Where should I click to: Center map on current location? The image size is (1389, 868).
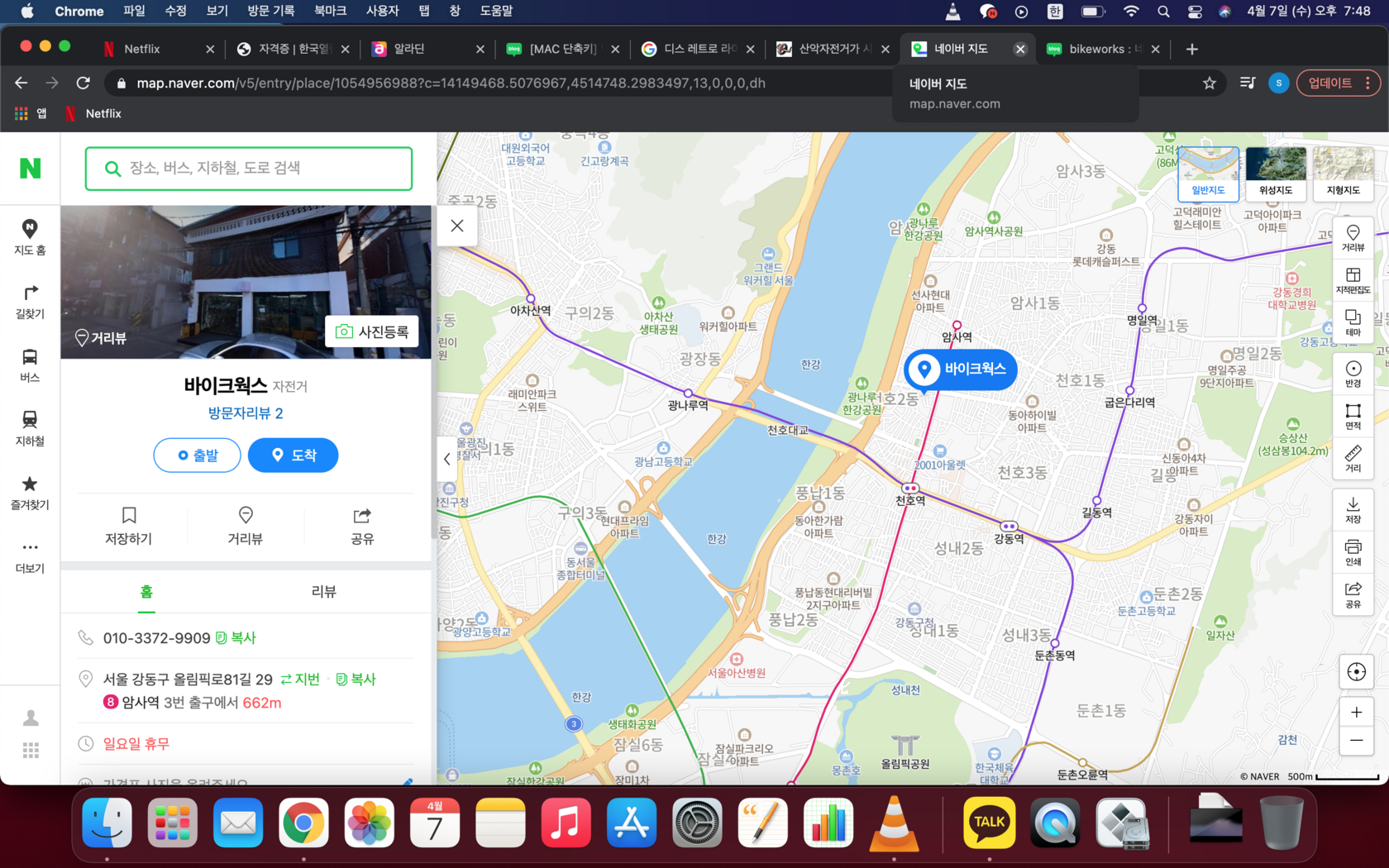point(1356,671)
